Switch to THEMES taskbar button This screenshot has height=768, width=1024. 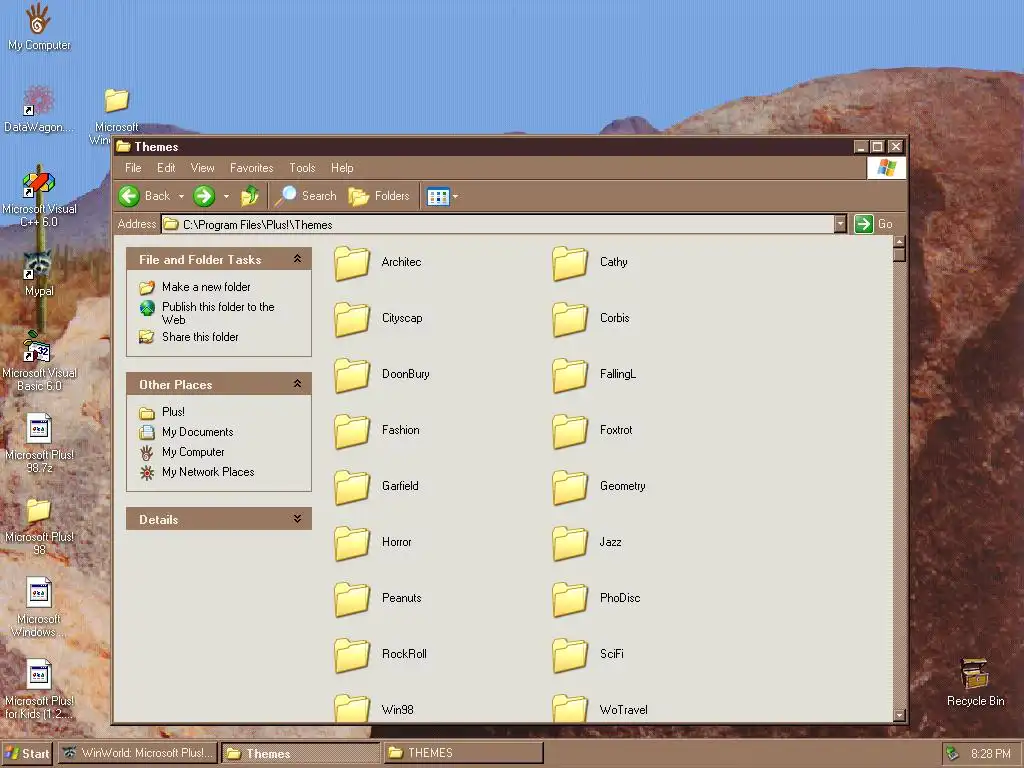pyautogui.click(x=463, y=753)
